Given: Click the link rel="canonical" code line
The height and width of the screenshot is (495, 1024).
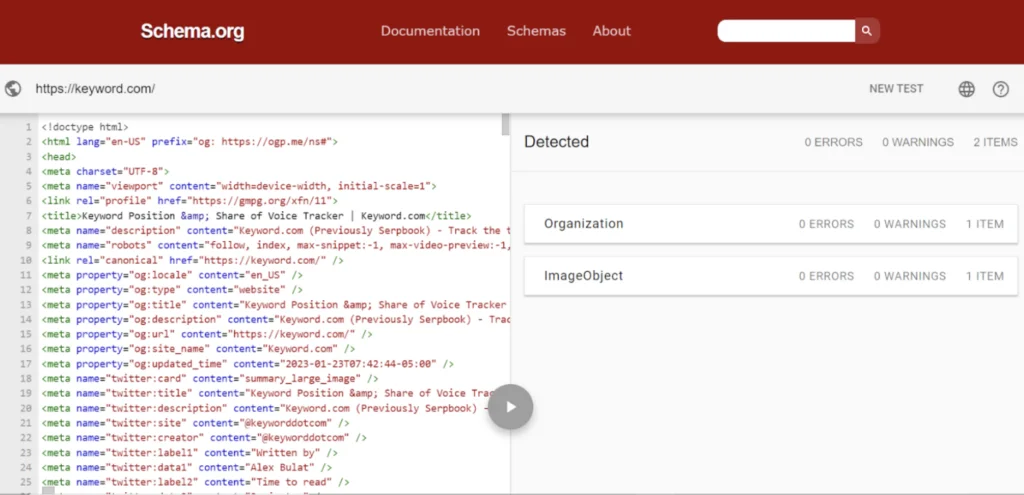Looking at the screenshot, I should coord(192,260).
